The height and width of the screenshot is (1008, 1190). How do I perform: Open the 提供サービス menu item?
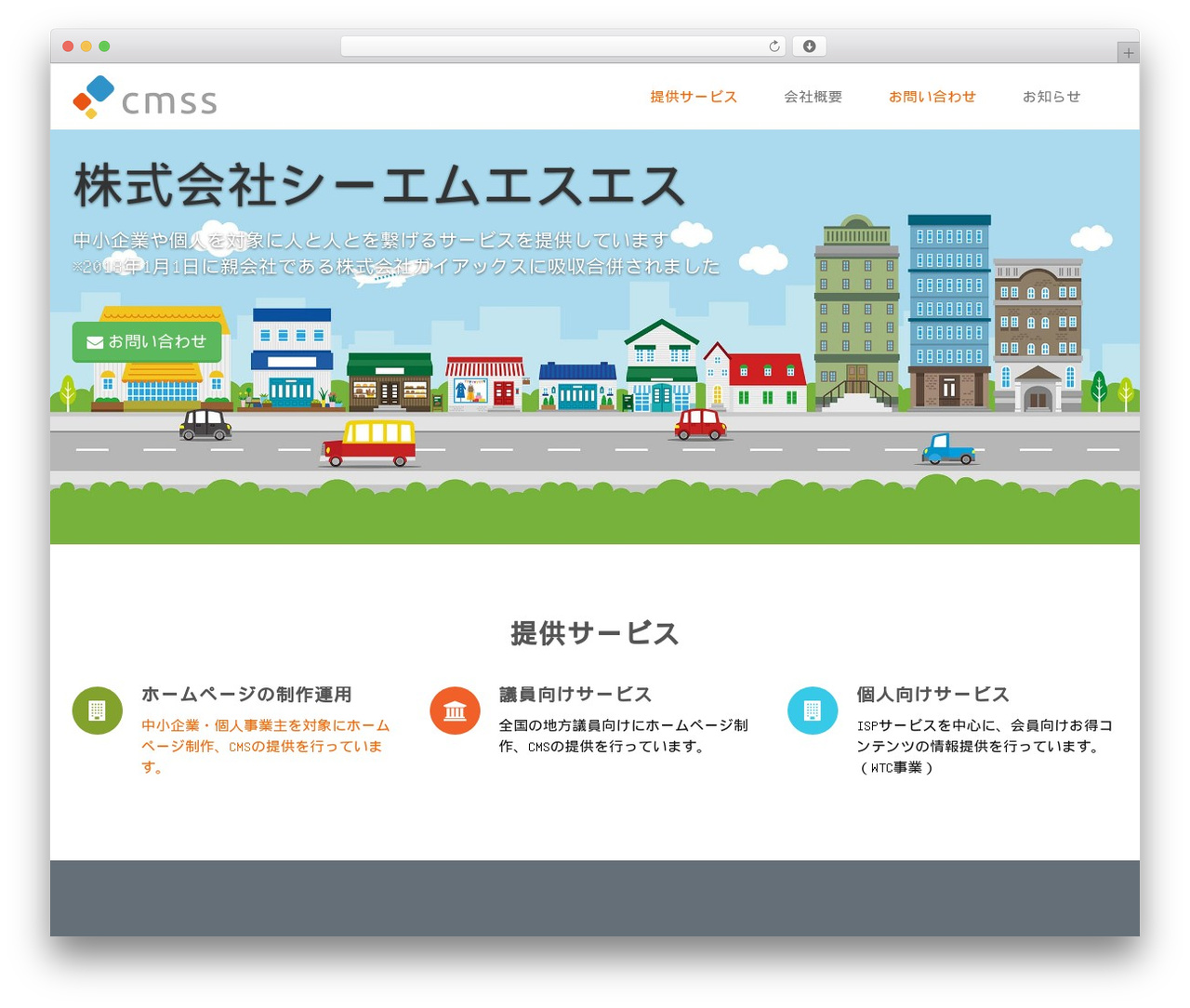[x=694, y=97]
